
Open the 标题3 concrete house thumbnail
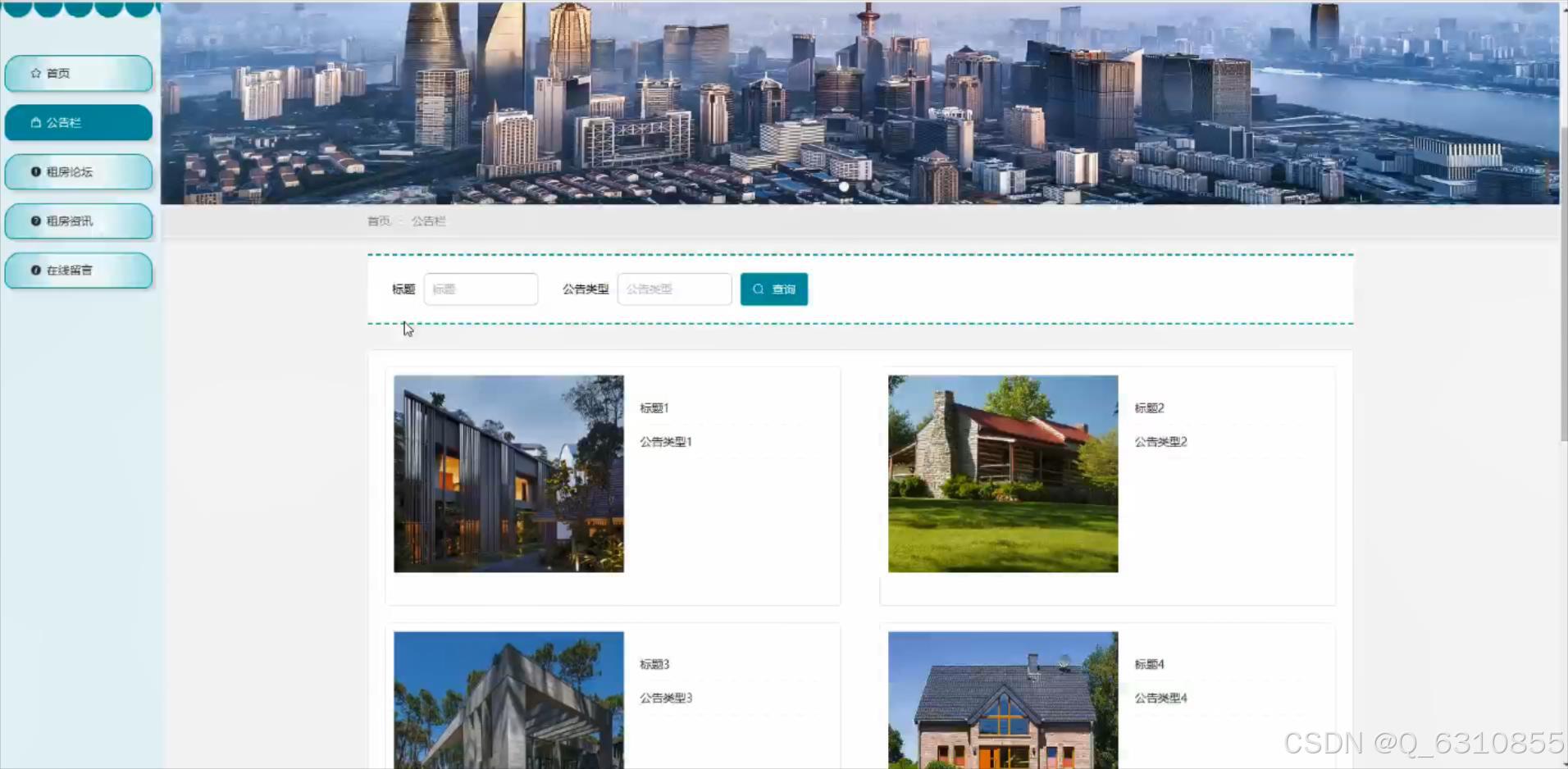(x=508, y=700)
